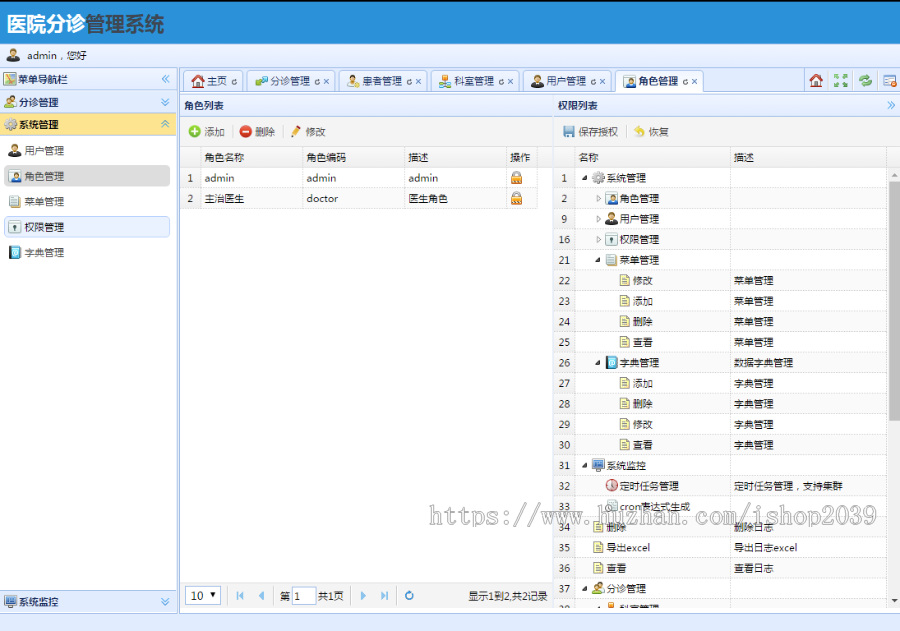Collapse the 菜单管理 tree node
The image size is (900, 631).
click(x=598, y=260)
